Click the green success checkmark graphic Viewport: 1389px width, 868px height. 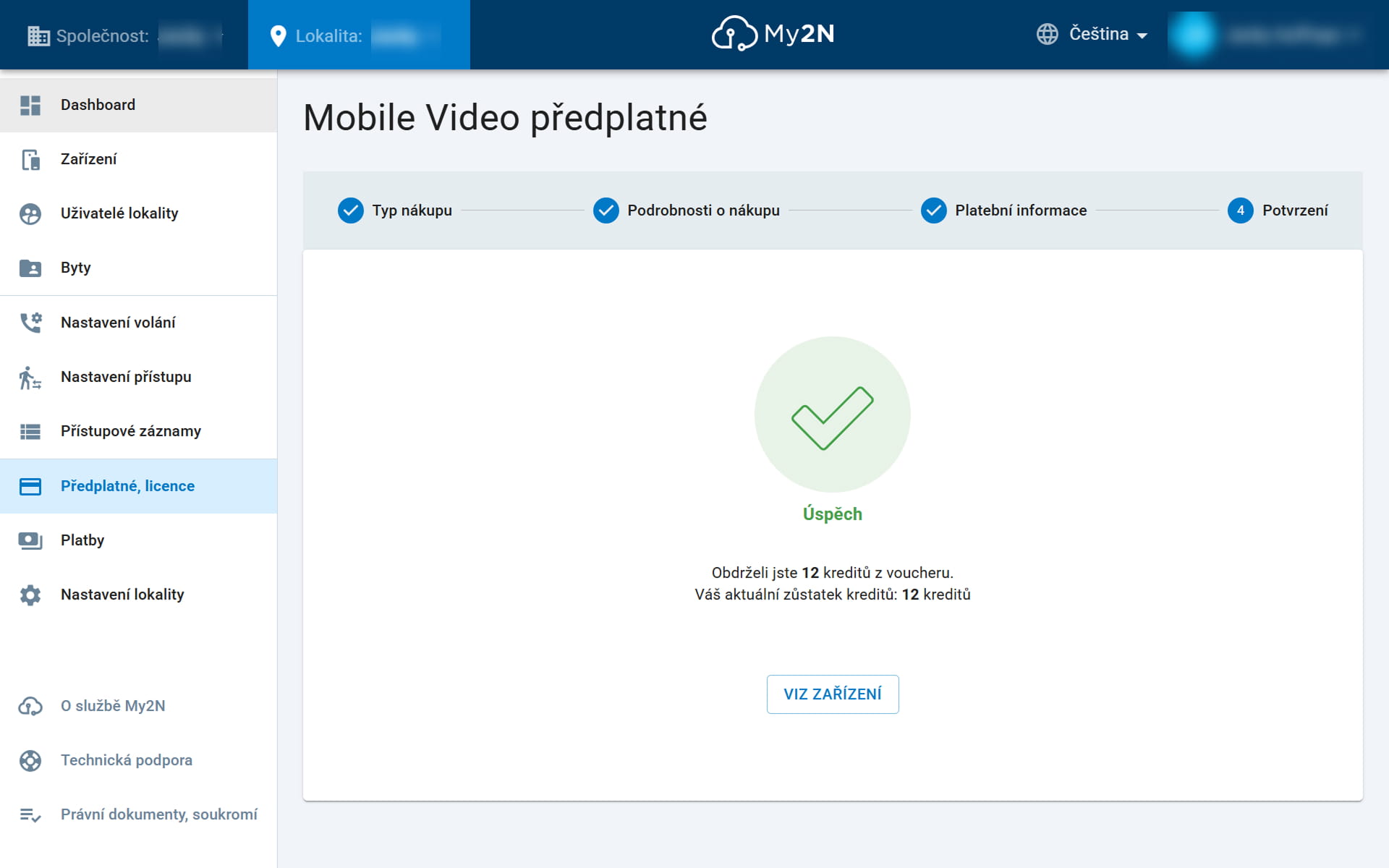click(x=833, y=414)
